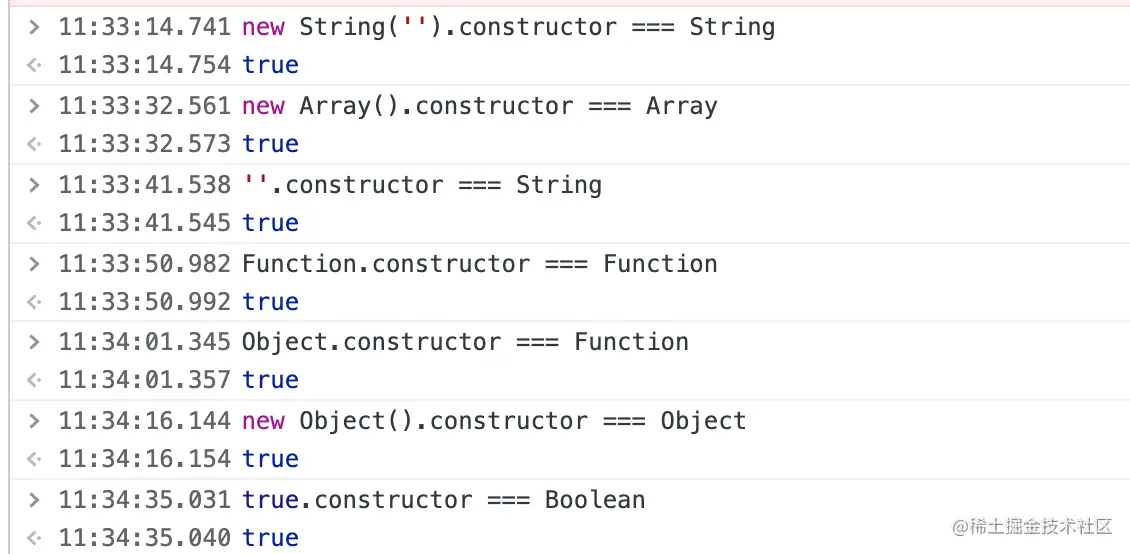
Task: Click the output arrow at 11:33:14.754
Action: [34, 66]
